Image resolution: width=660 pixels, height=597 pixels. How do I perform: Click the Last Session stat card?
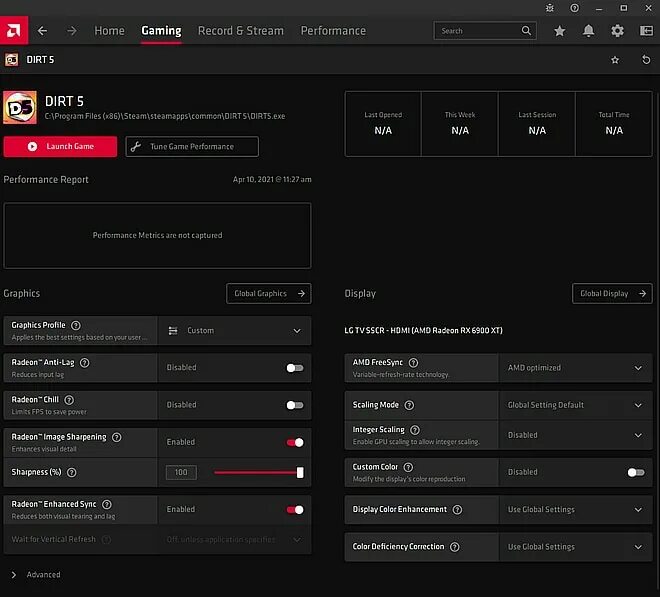click(537, 124)
